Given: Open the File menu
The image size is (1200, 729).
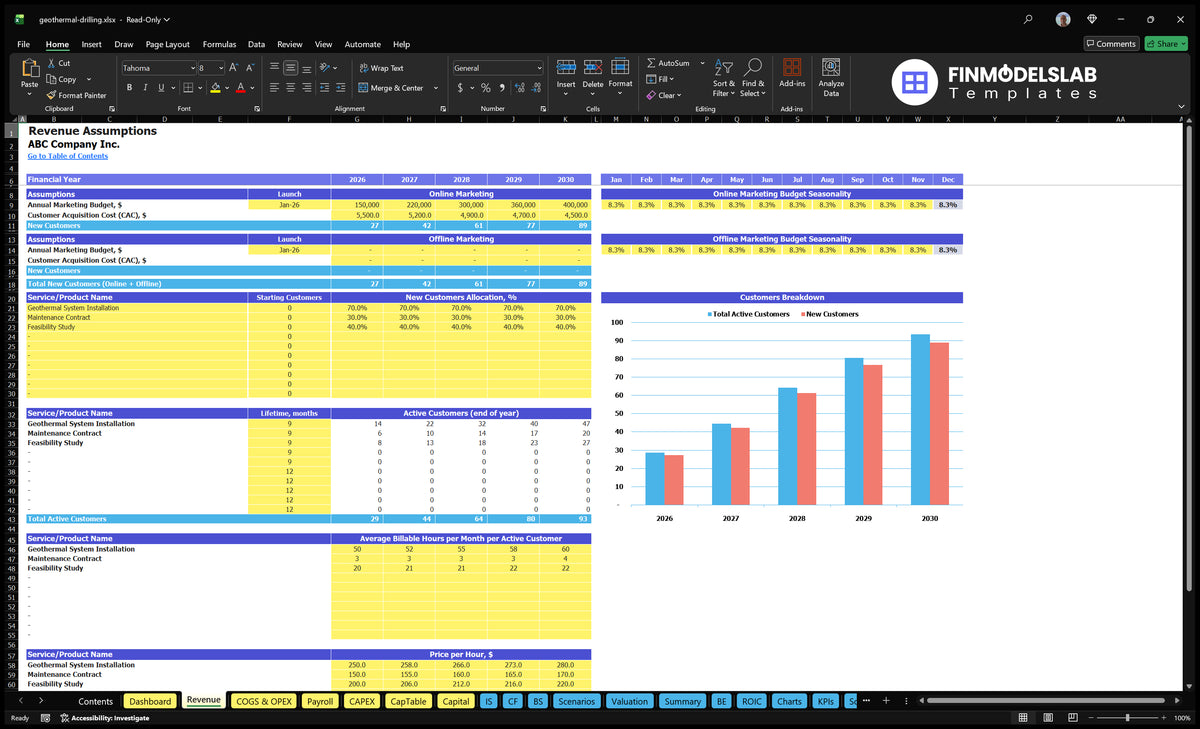Looking at the screenshot, I should (23, 44).
